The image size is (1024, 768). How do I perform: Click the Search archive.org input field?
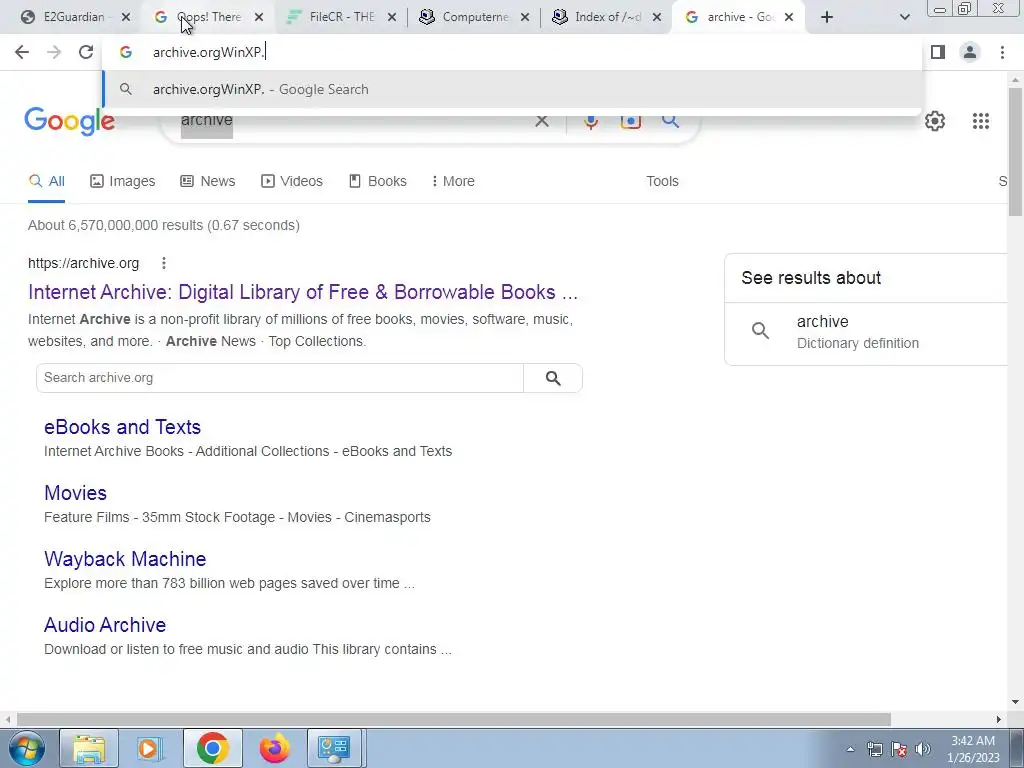coord(280,378)
